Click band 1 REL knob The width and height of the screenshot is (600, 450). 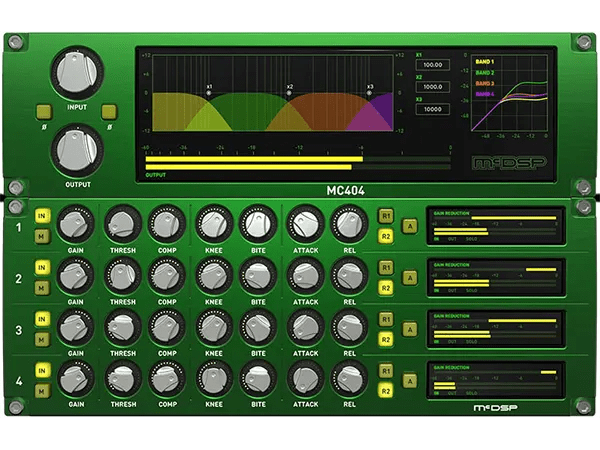[349, 224]
